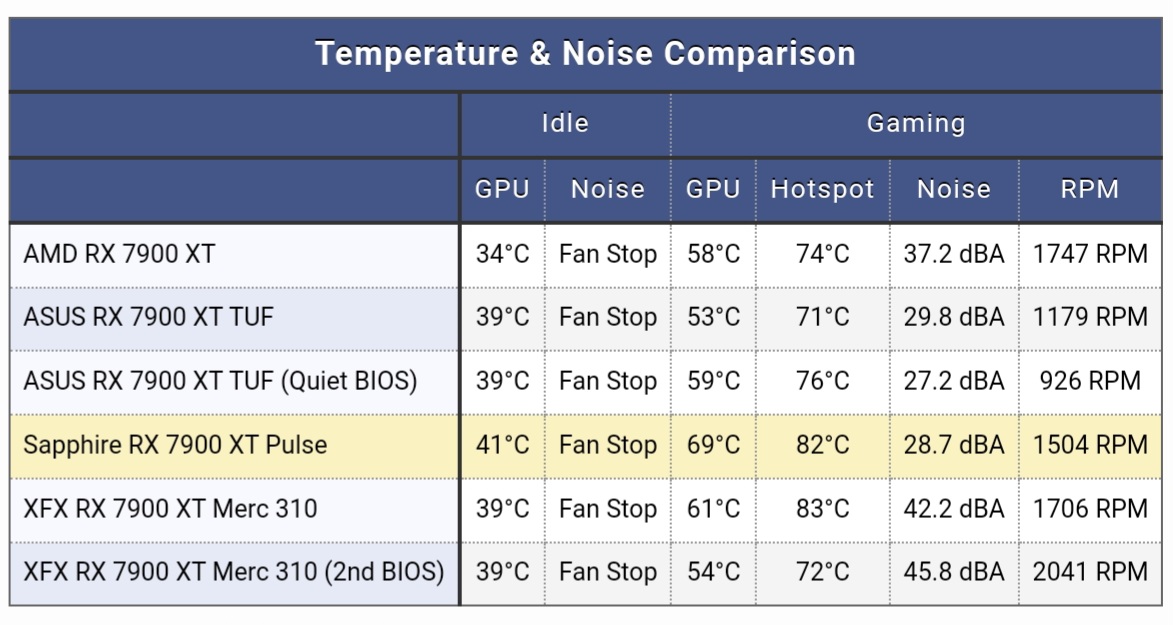The height and width of the screenshot is (625, 1173).
Task: Select the Gaming column group header
Action: coord(916,124)
